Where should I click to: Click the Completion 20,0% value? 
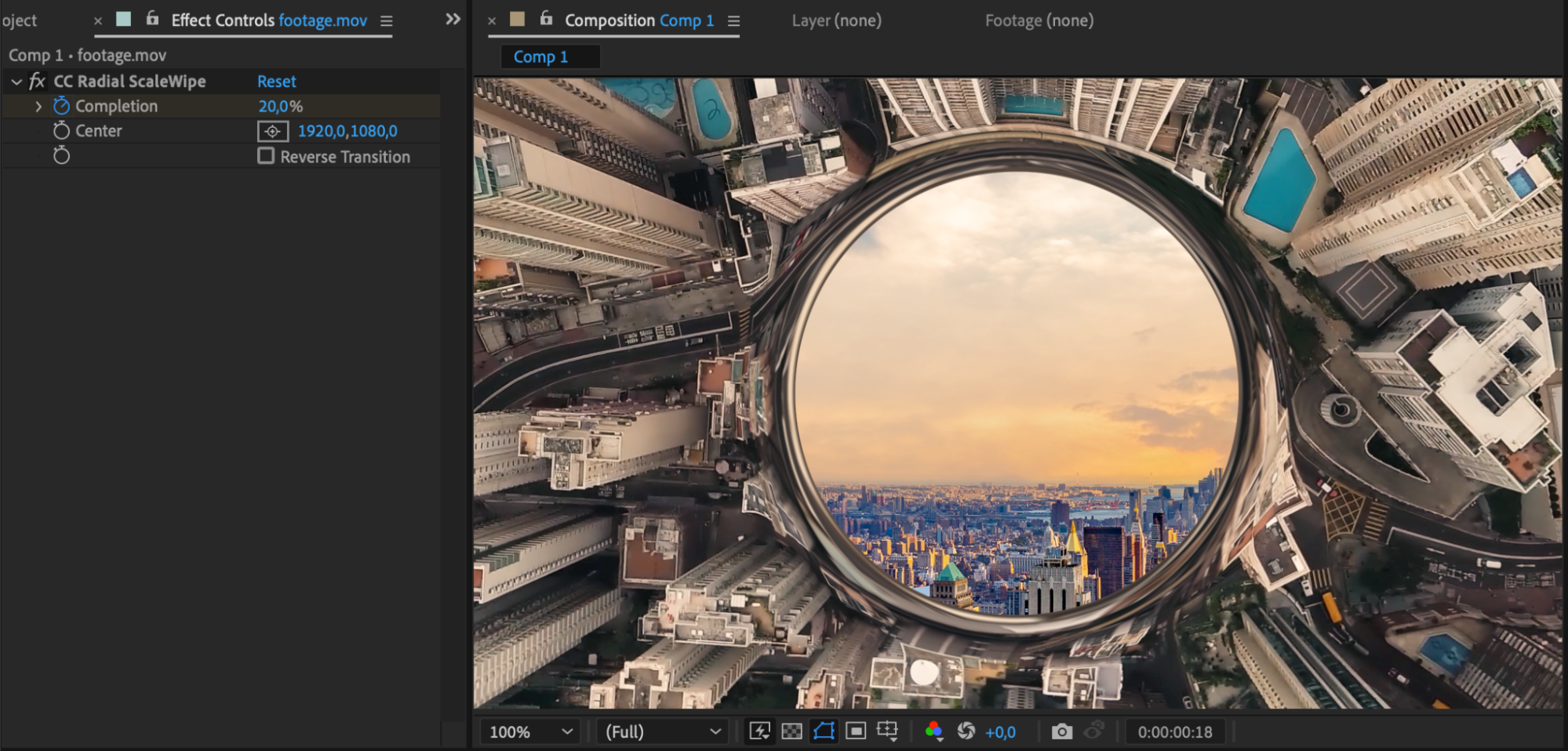280,107
